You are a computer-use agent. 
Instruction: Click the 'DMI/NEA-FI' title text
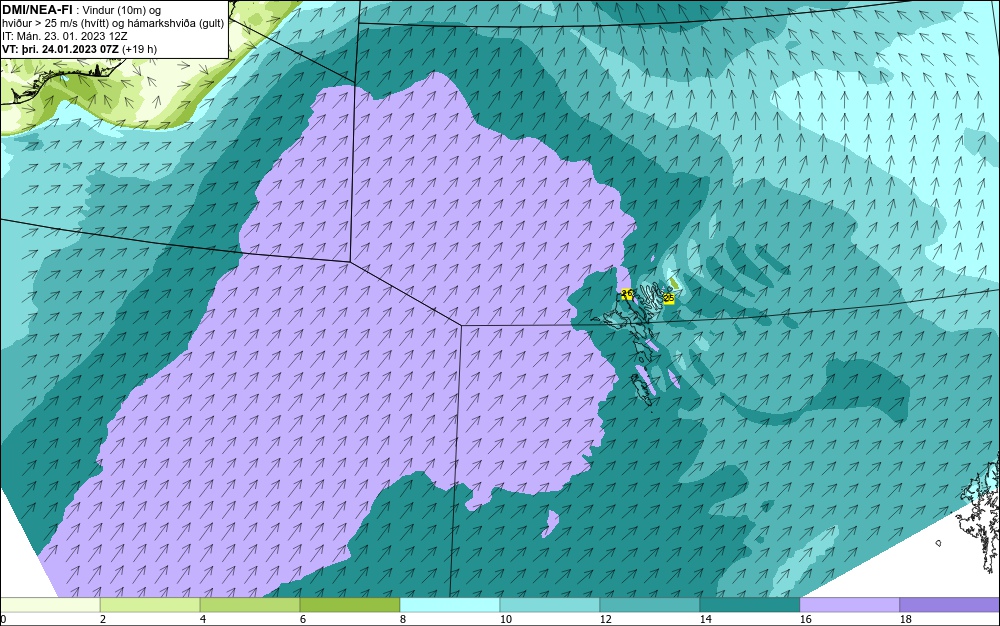click(x=37, y=10)
